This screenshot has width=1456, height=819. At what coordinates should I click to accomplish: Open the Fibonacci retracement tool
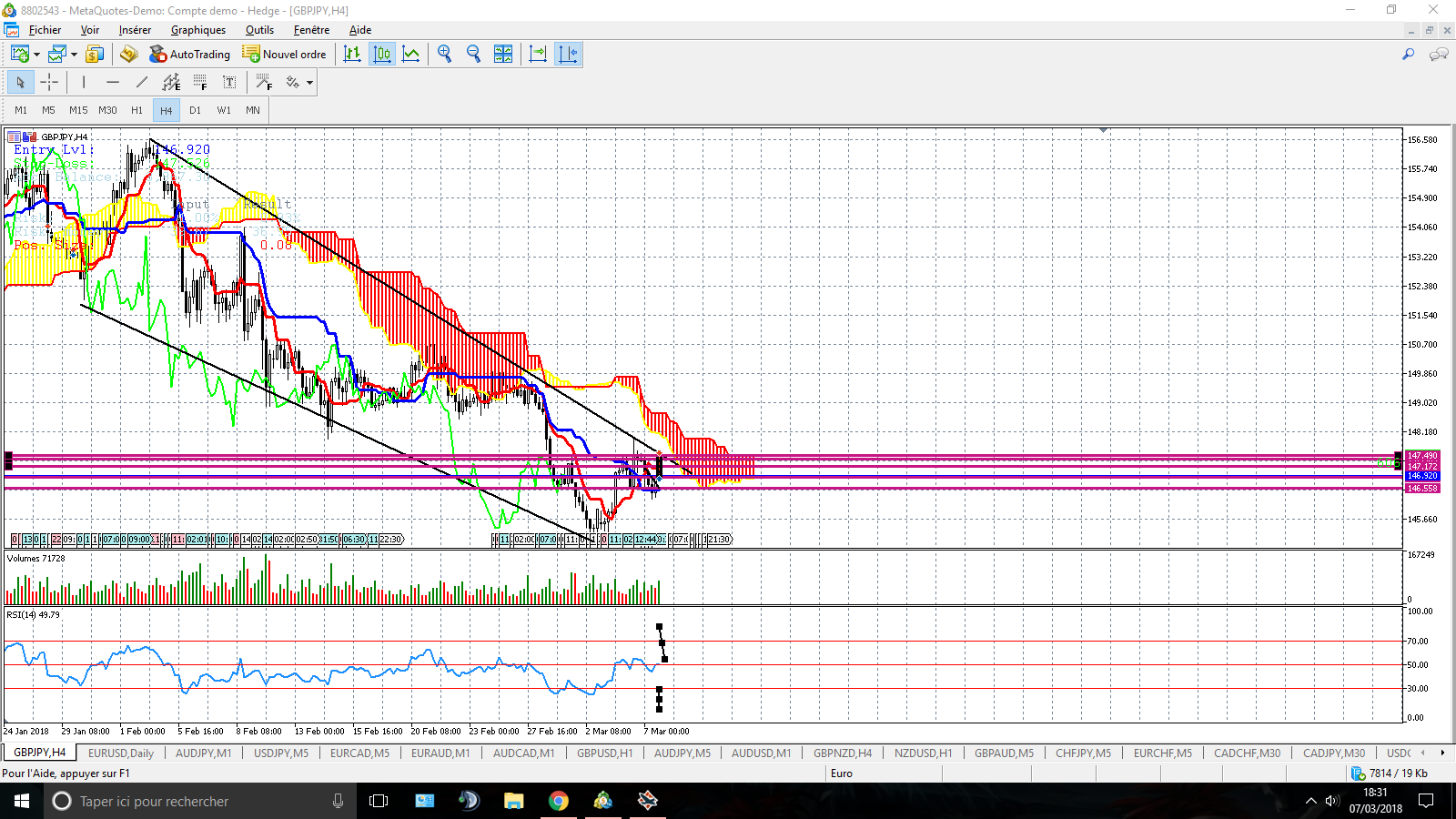200,83
